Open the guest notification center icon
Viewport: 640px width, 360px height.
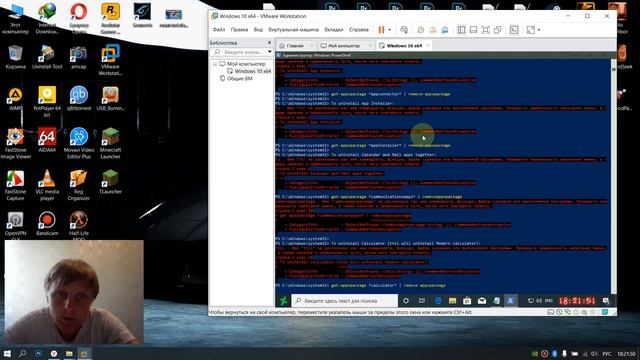606,301
